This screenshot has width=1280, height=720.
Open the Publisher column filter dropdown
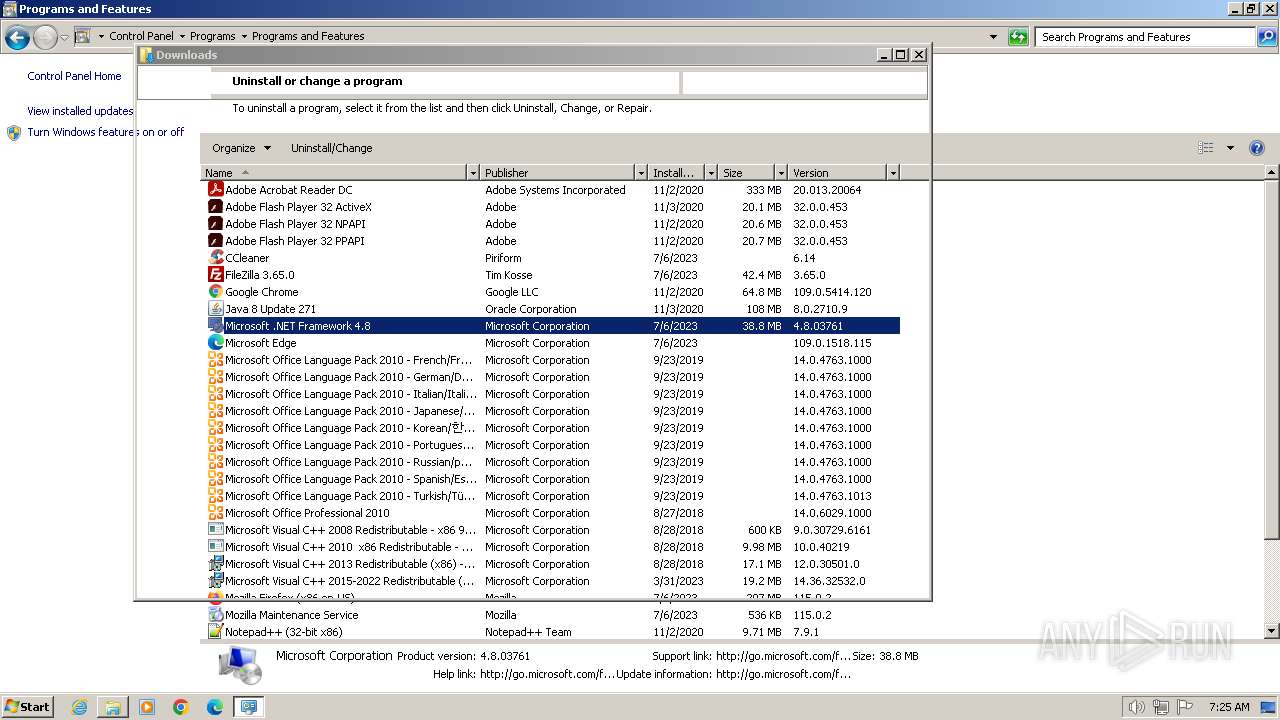click(x=641, y=173)
